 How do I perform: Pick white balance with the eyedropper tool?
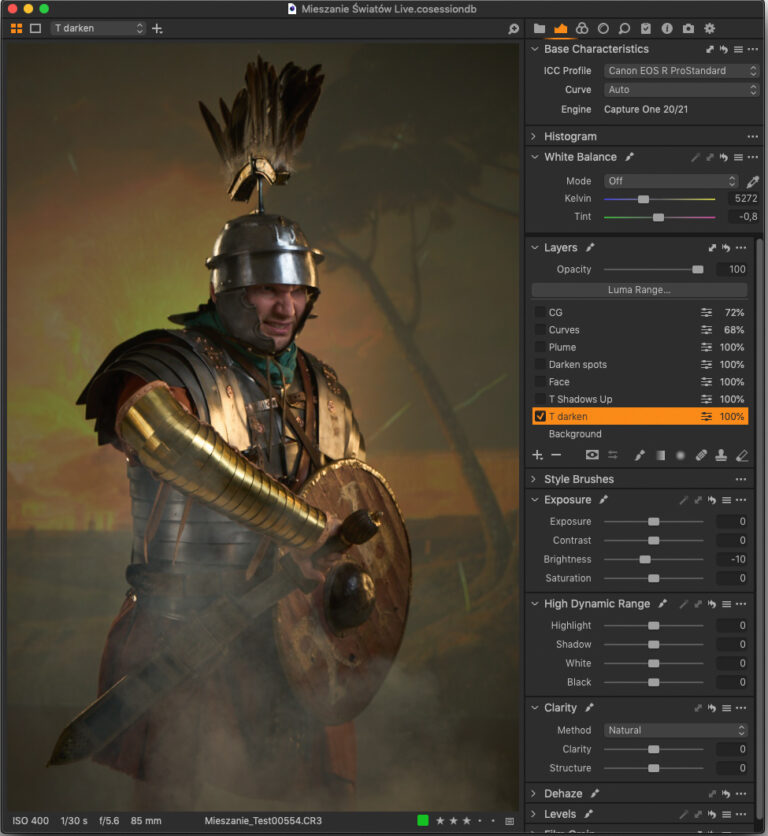tap(753, 182)
